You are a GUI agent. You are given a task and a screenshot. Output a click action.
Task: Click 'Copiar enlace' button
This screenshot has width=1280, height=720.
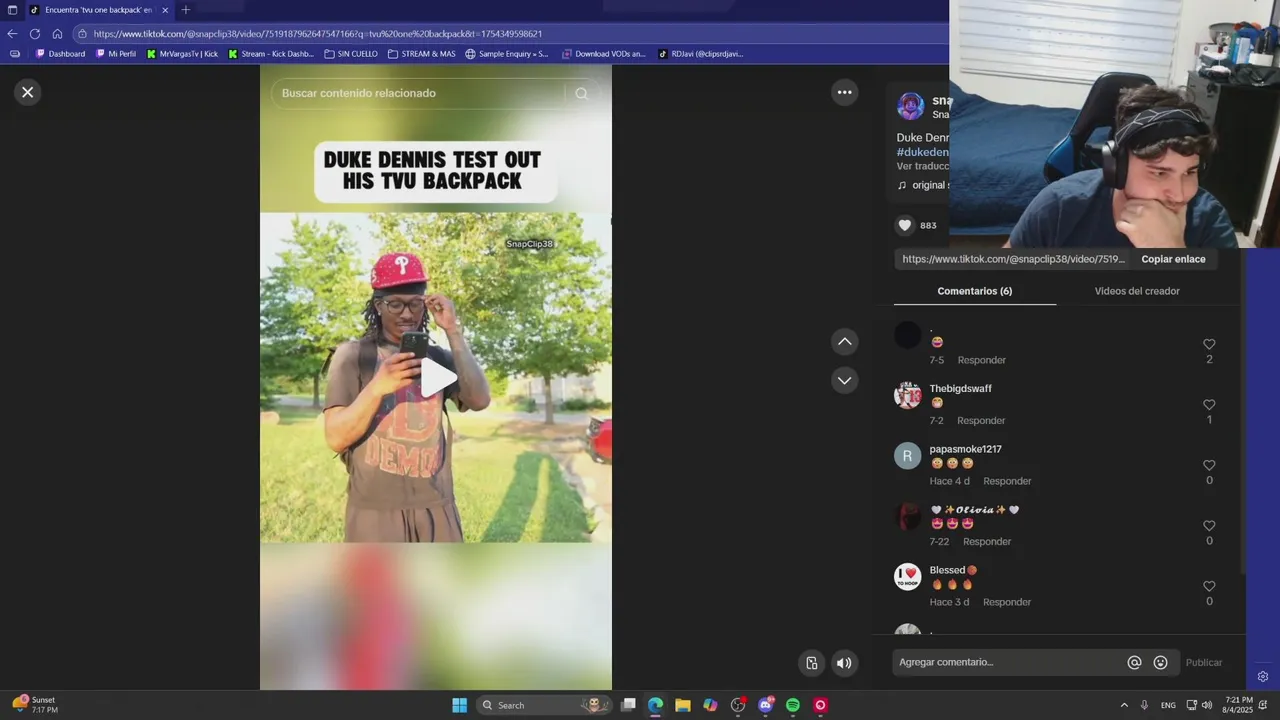1173,259
